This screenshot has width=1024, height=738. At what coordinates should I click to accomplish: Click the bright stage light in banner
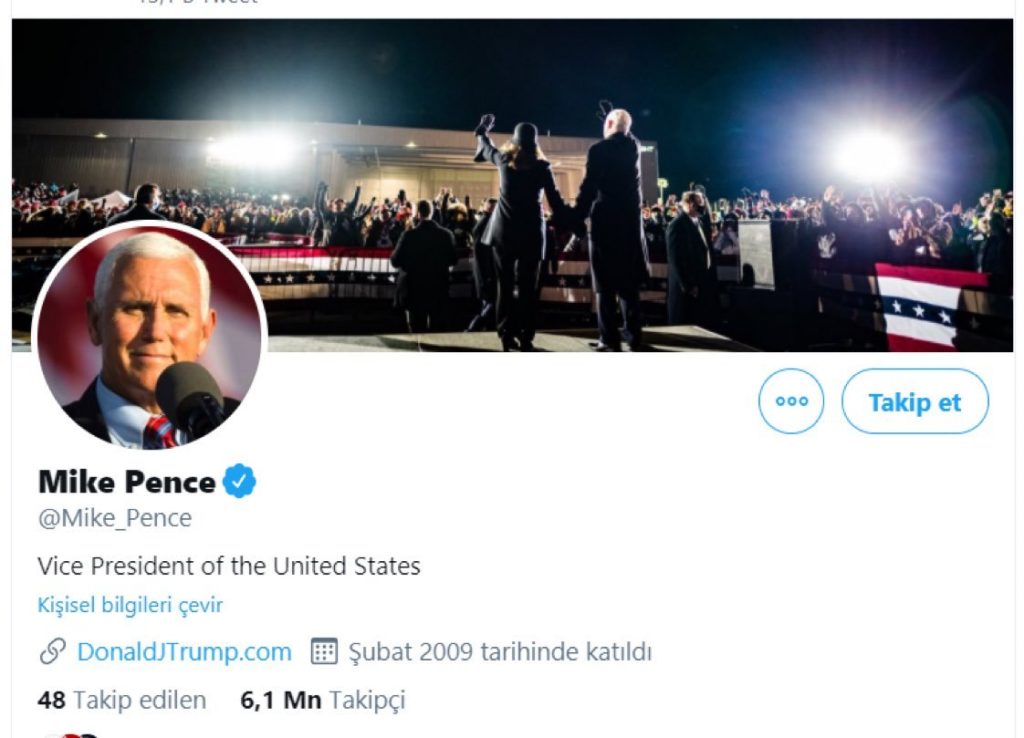click(x=868, y=155)
